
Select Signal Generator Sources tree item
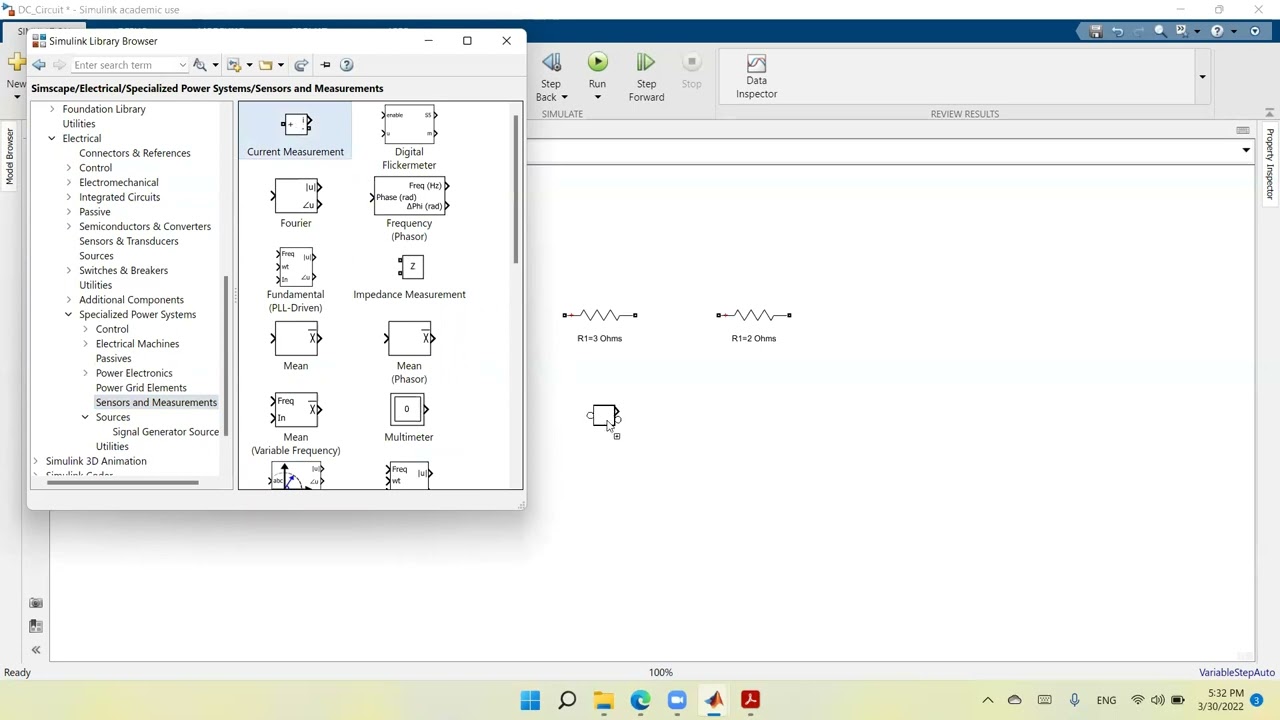(165, 432)
